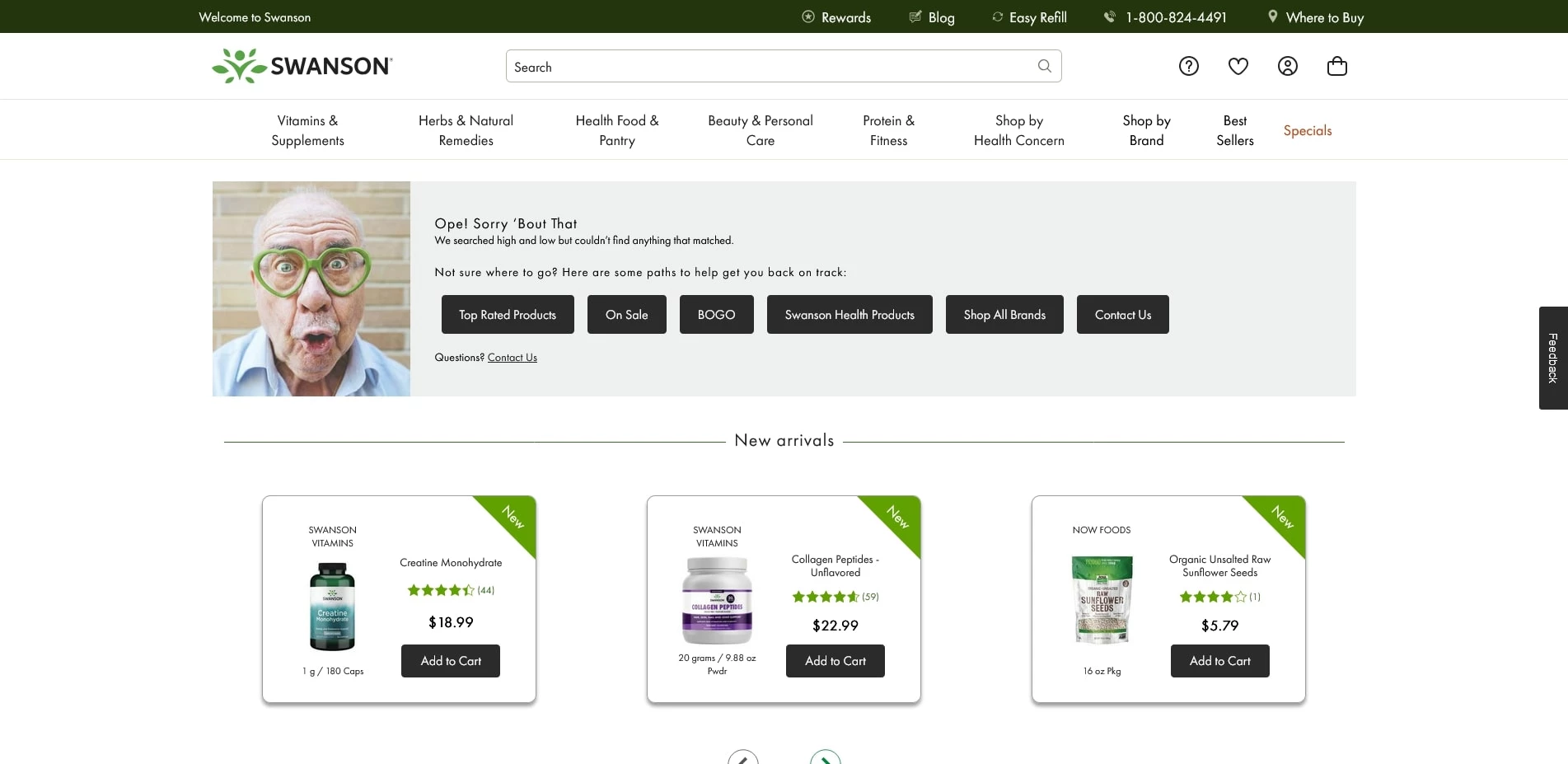Click the wishlist heart icon
Image resolution: width=1568 pixels, height=764 pixels.
click(1238, 66)
